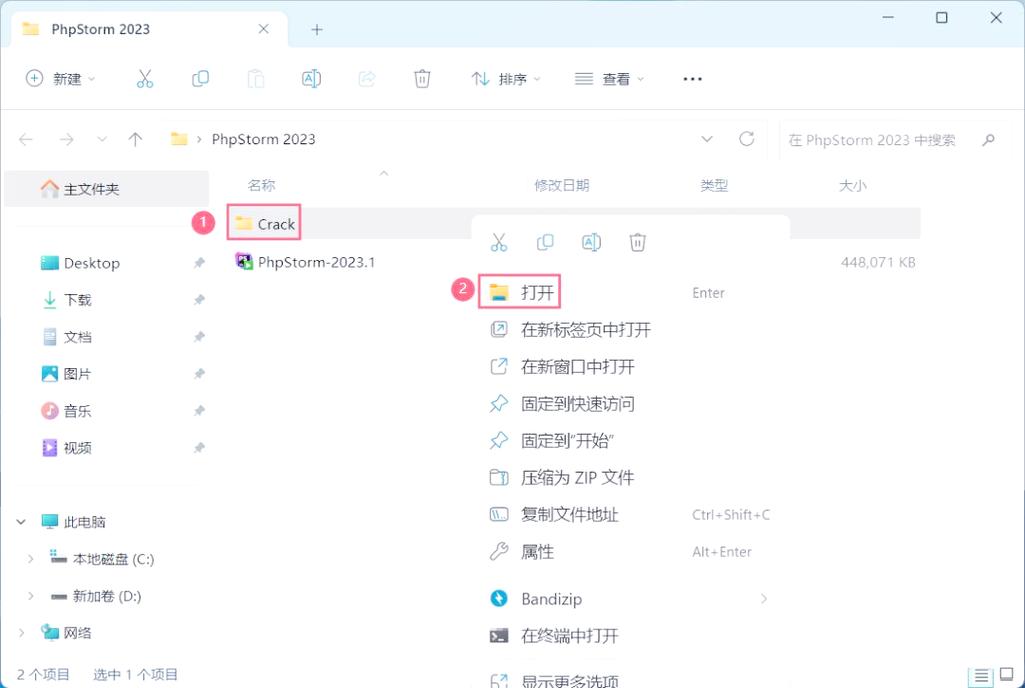Click the up arrow to go to parent folder
Image resolution: width=1025 pixels, height=688 pixels.
(135, 139)
